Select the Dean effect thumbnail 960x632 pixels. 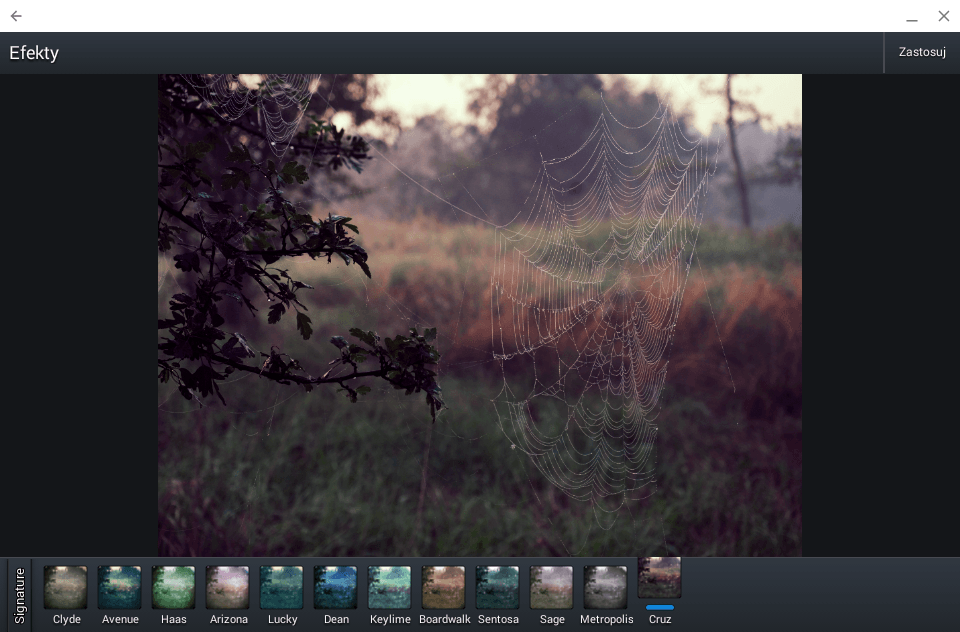(x=336, y=587)
